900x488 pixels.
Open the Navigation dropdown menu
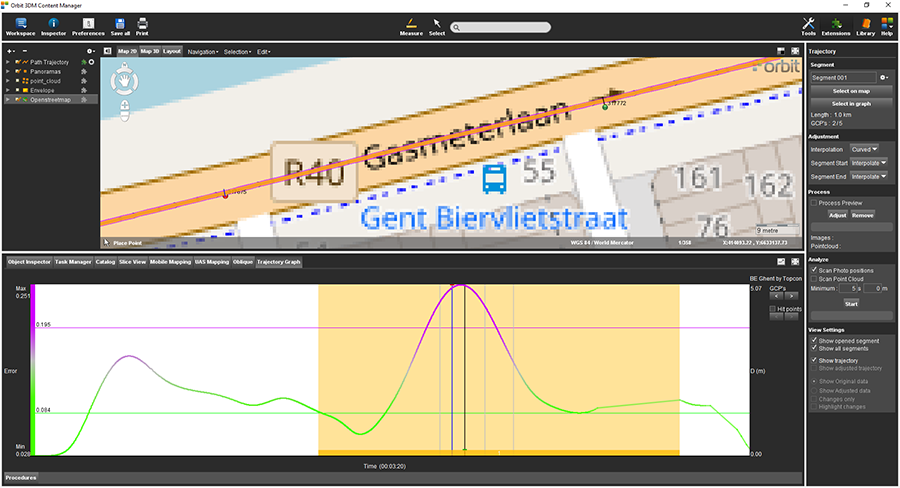(203, 52)
